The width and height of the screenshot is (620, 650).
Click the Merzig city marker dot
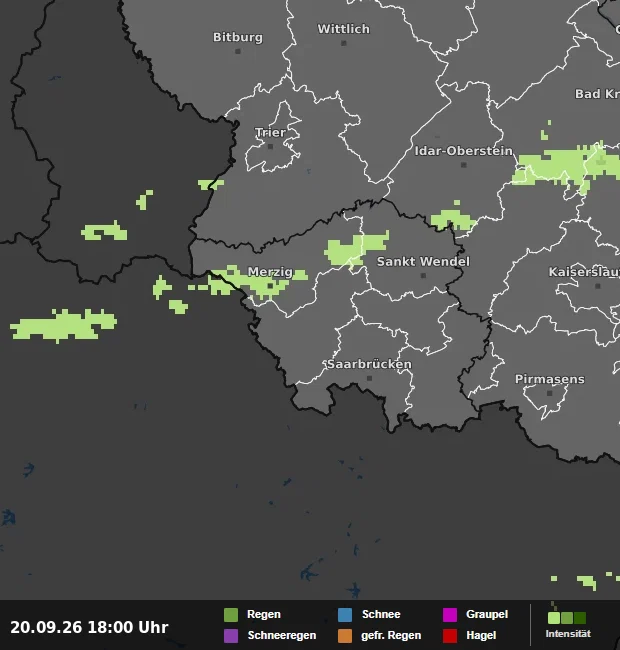click(x=270, y=286)
